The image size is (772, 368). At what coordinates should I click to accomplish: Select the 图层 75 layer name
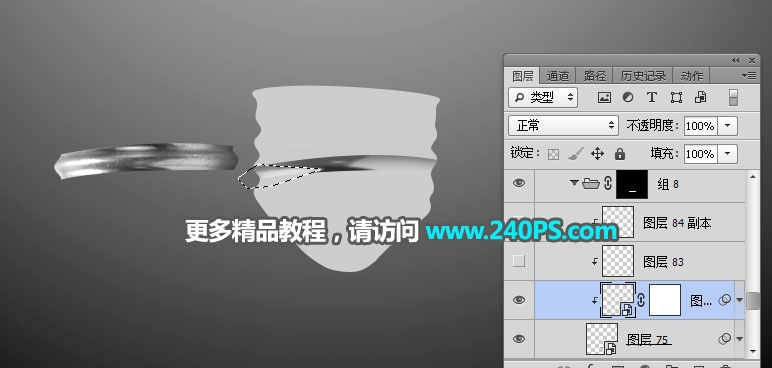[648, 339]
